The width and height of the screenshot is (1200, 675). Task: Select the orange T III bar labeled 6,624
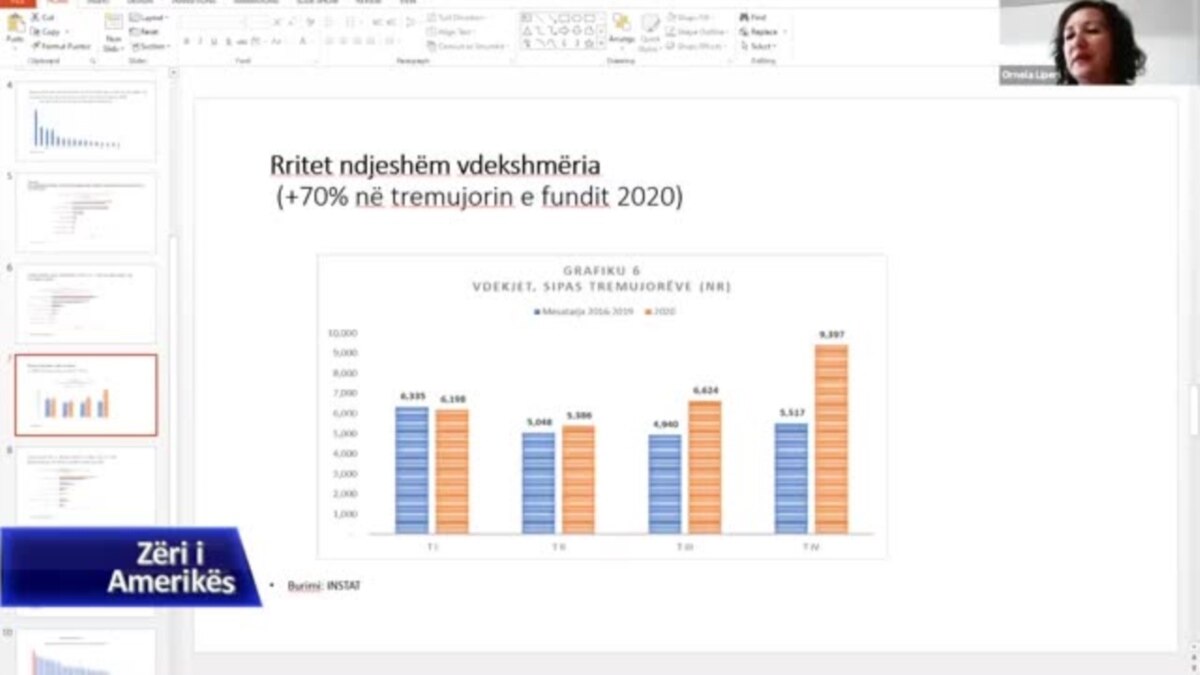[704, 467]
